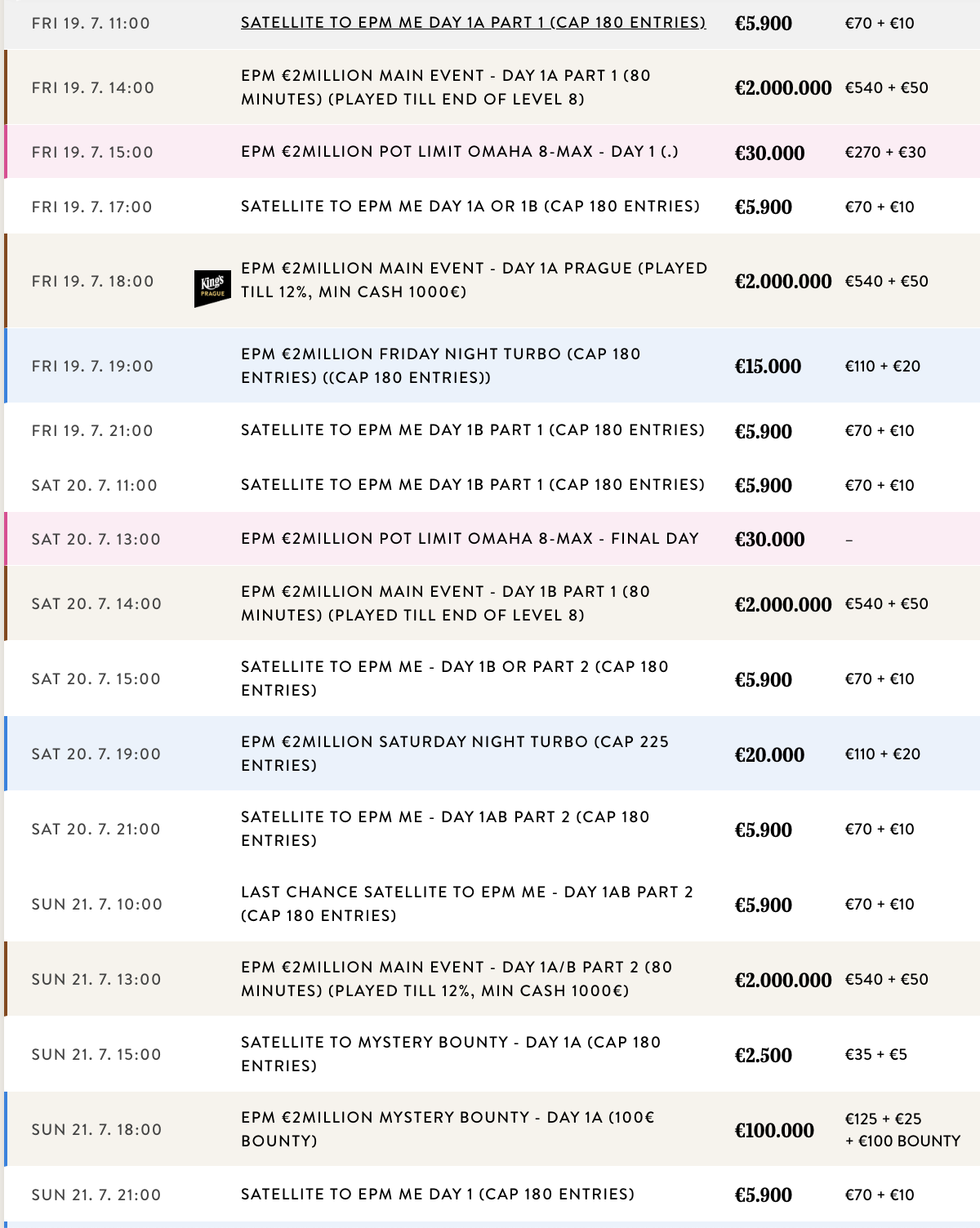Open Satellite to EPM ME Day 1A or 1B
The image size is (980, 1228).
(470, 207)
